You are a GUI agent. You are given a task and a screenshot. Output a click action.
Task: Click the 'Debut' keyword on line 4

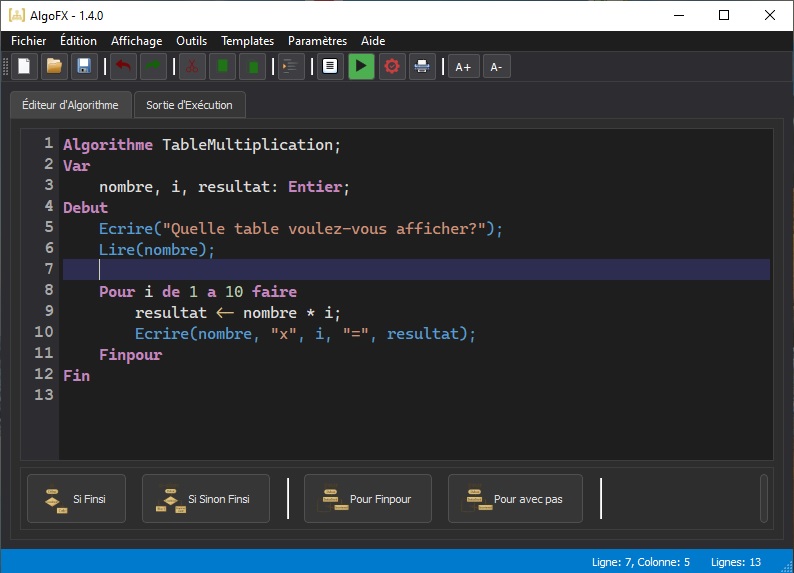(x=86, y=208)
